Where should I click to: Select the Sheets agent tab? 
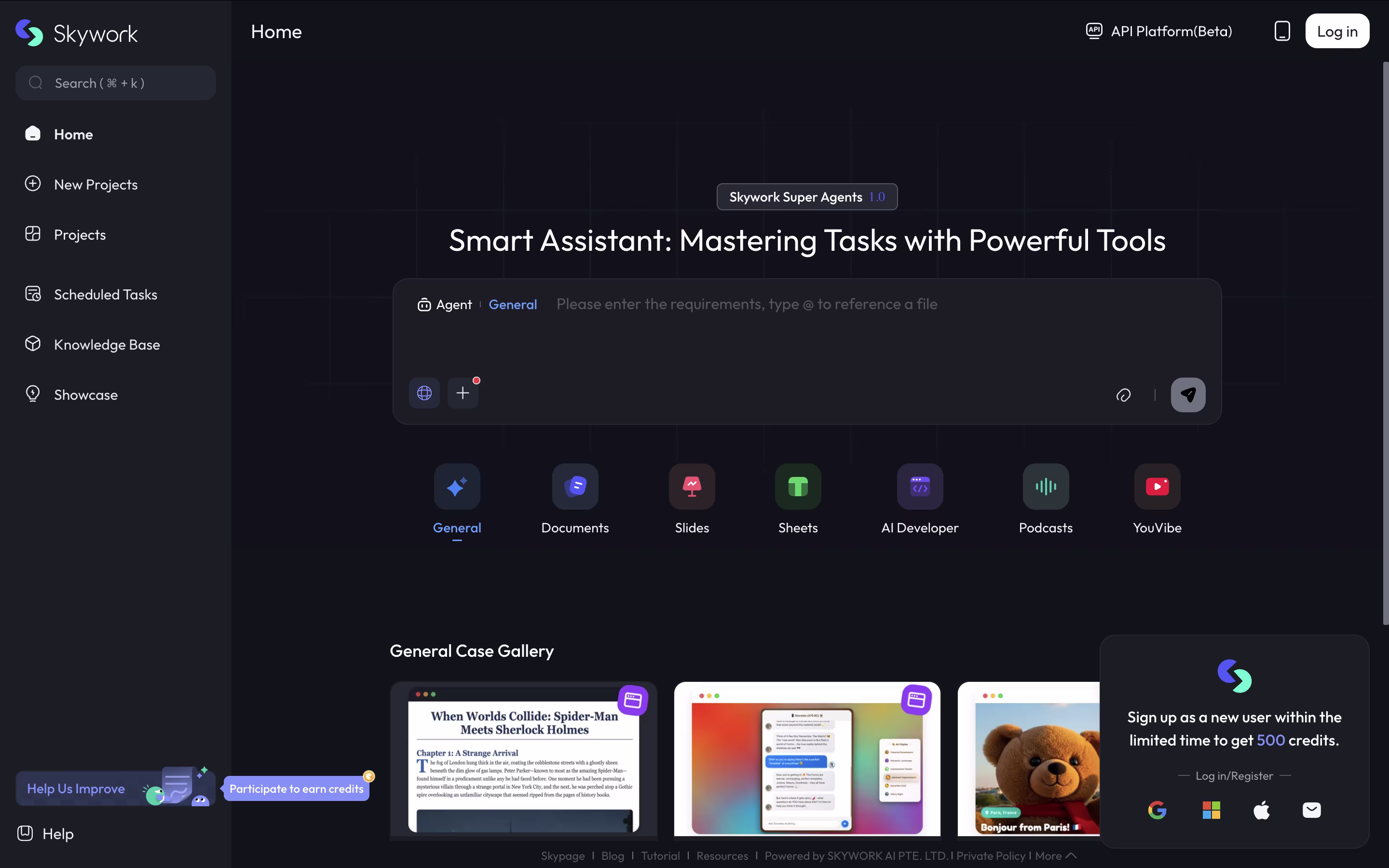[x=798, y=500]
